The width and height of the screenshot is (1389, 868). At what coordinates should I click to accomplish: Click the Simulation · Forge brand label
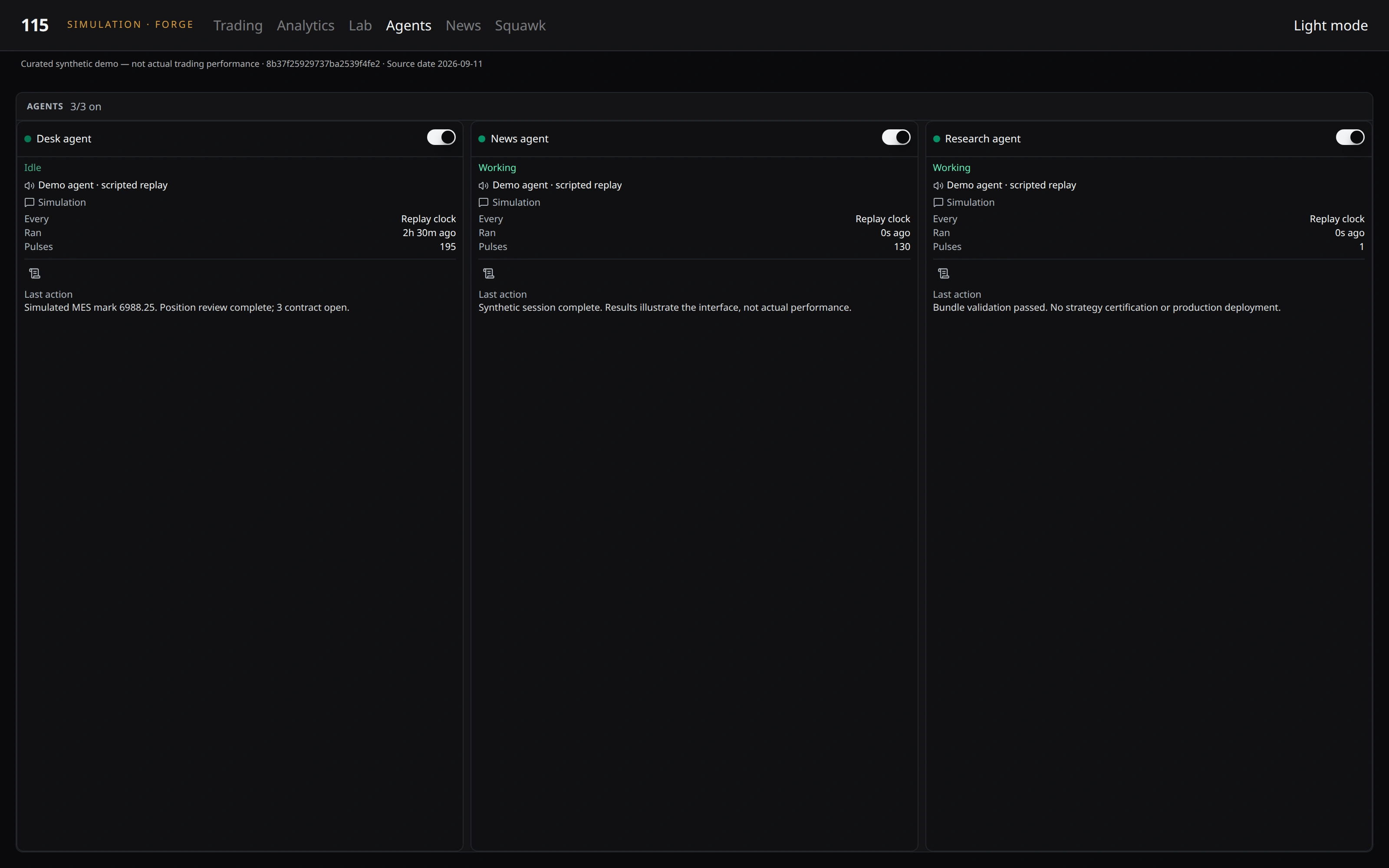pos(130,25)
